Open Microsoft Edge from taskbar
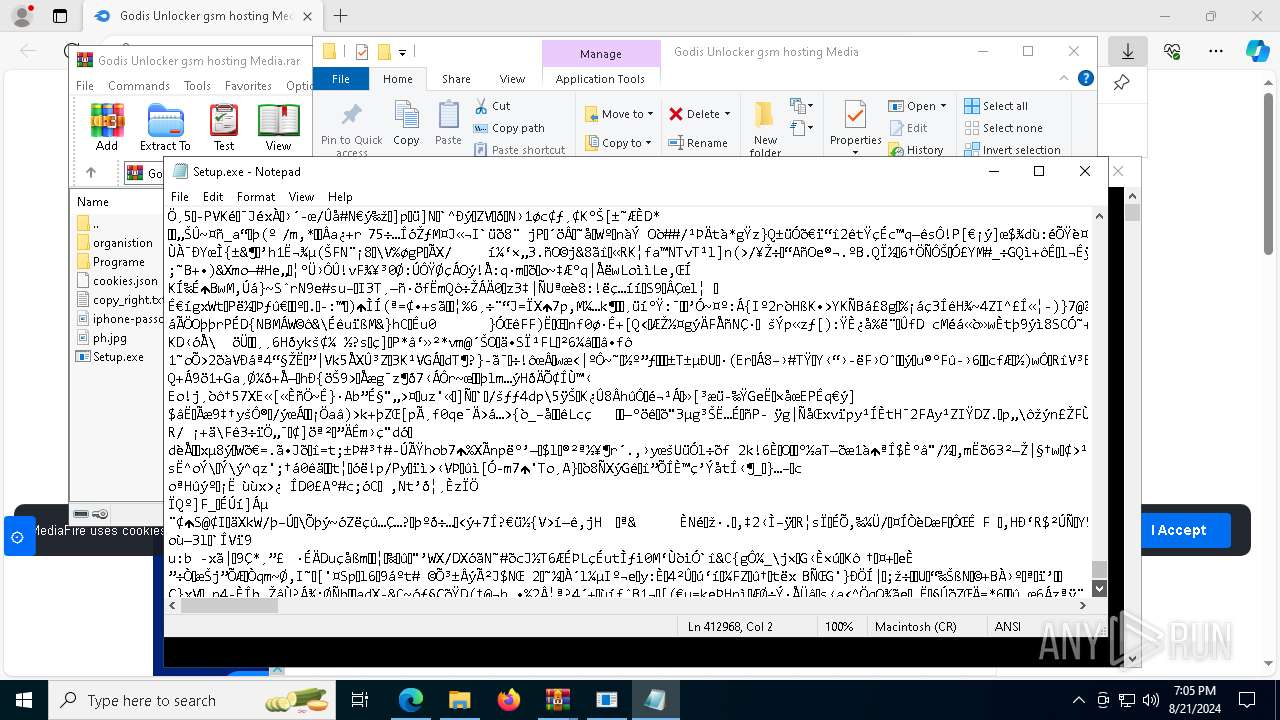Image resolution: width=1280 pixels, height=720 pixels. 411,700
